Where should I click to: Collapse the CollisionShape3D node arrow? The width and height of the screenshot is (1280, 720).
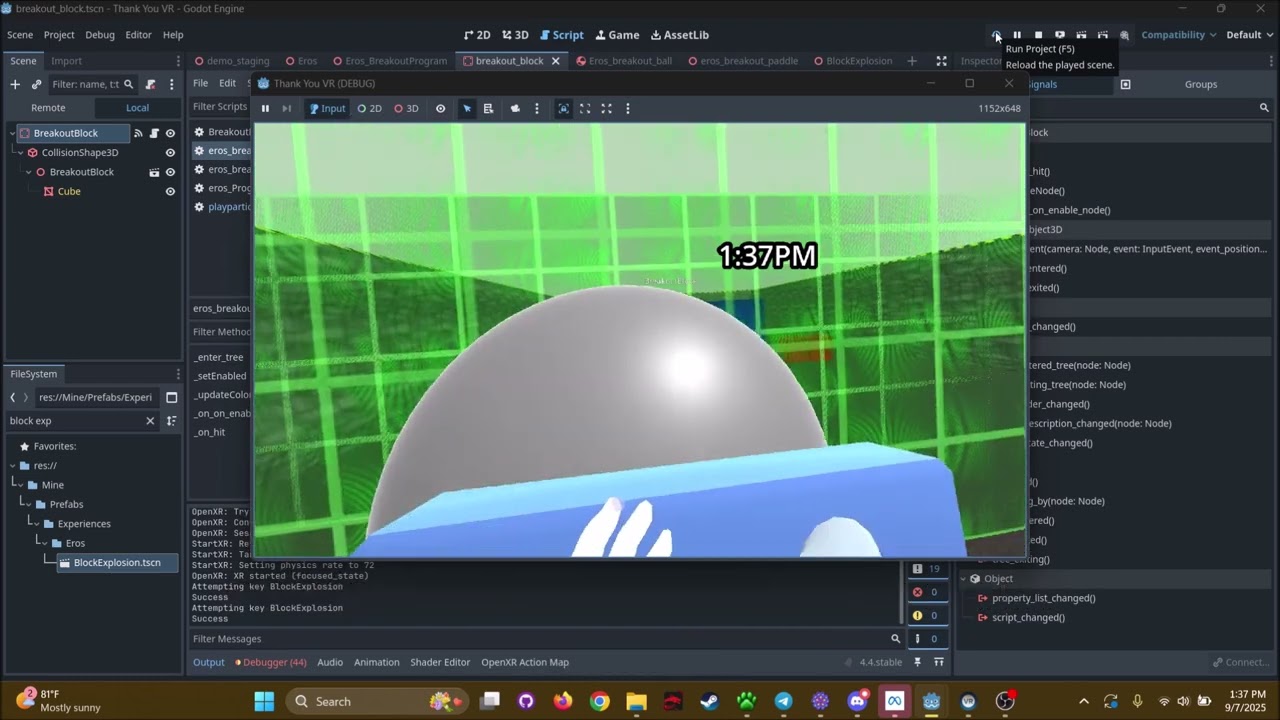tap(21, 153)
